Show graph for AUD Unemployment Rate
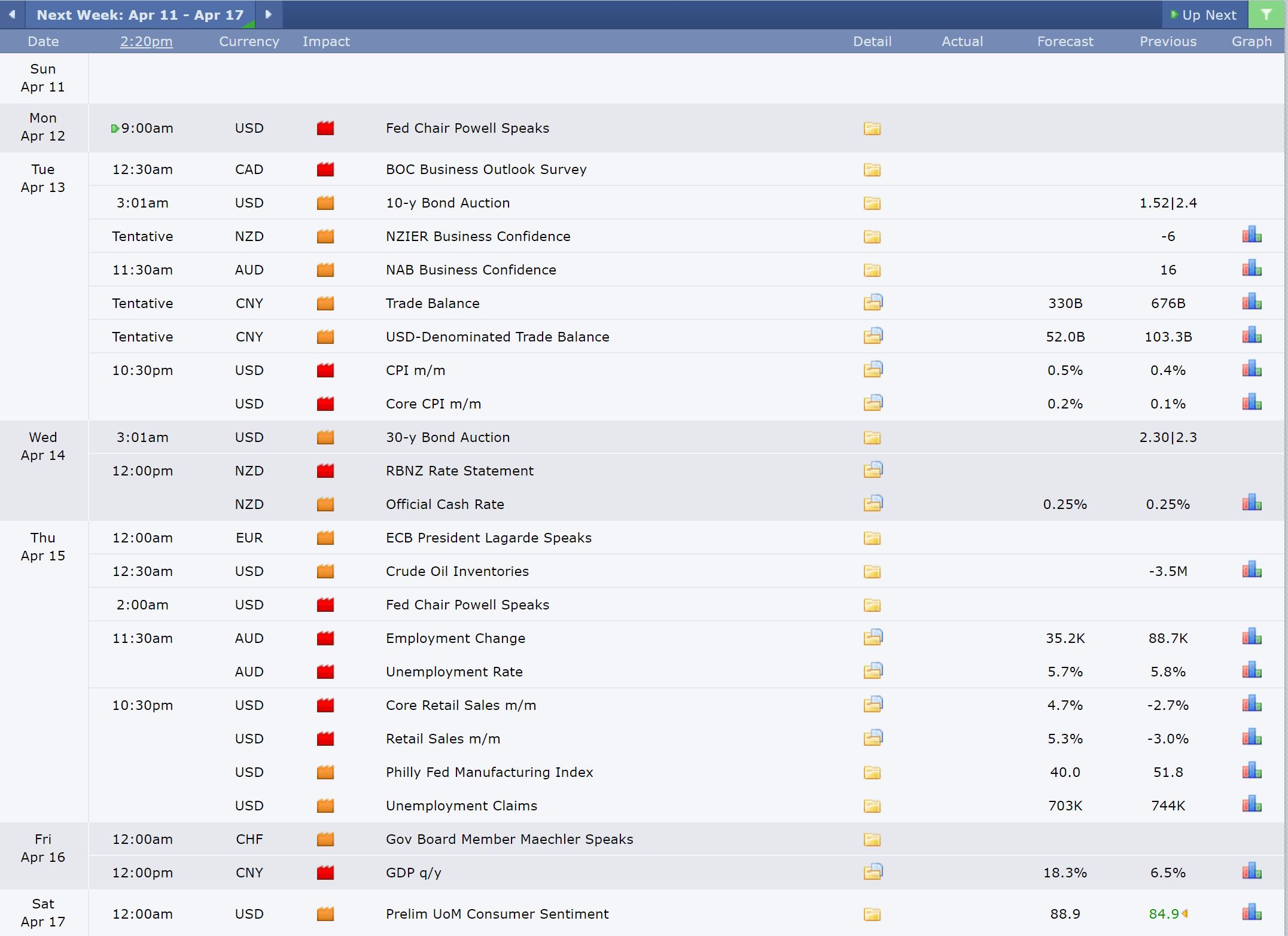 coord(1252,670)
